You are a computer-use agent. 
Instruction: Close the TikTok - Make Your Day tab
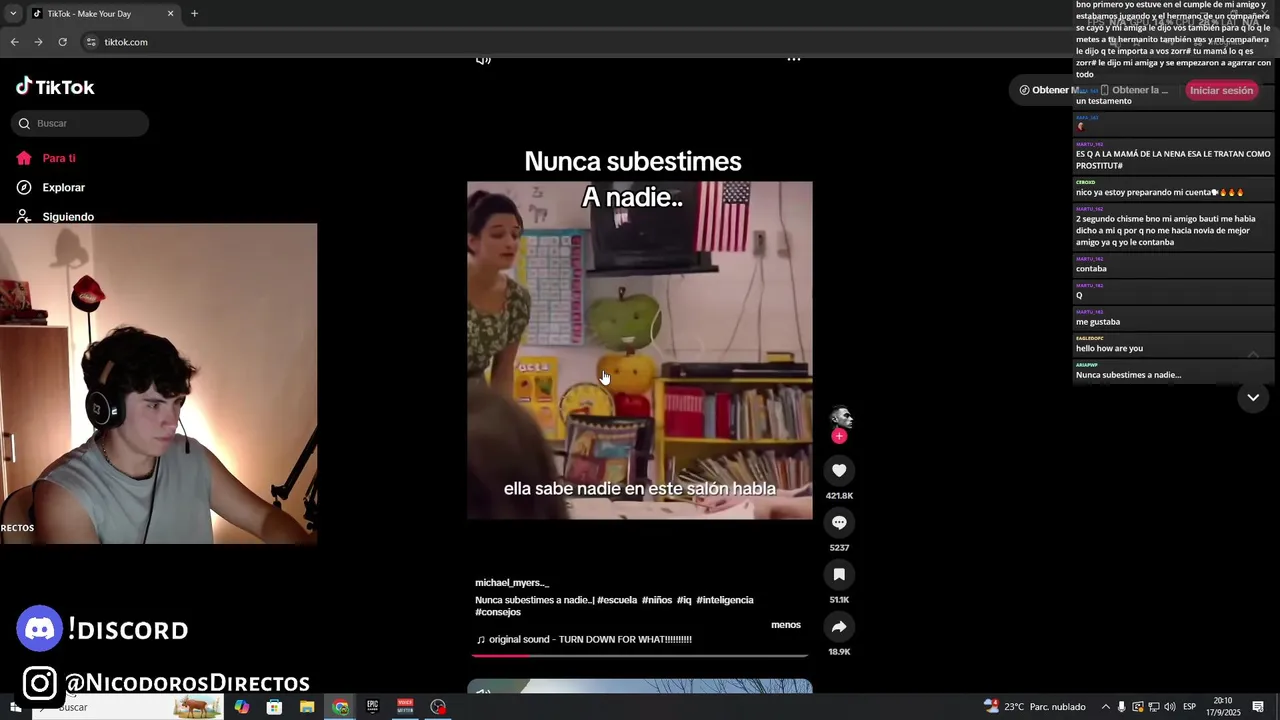coord(170,13)
